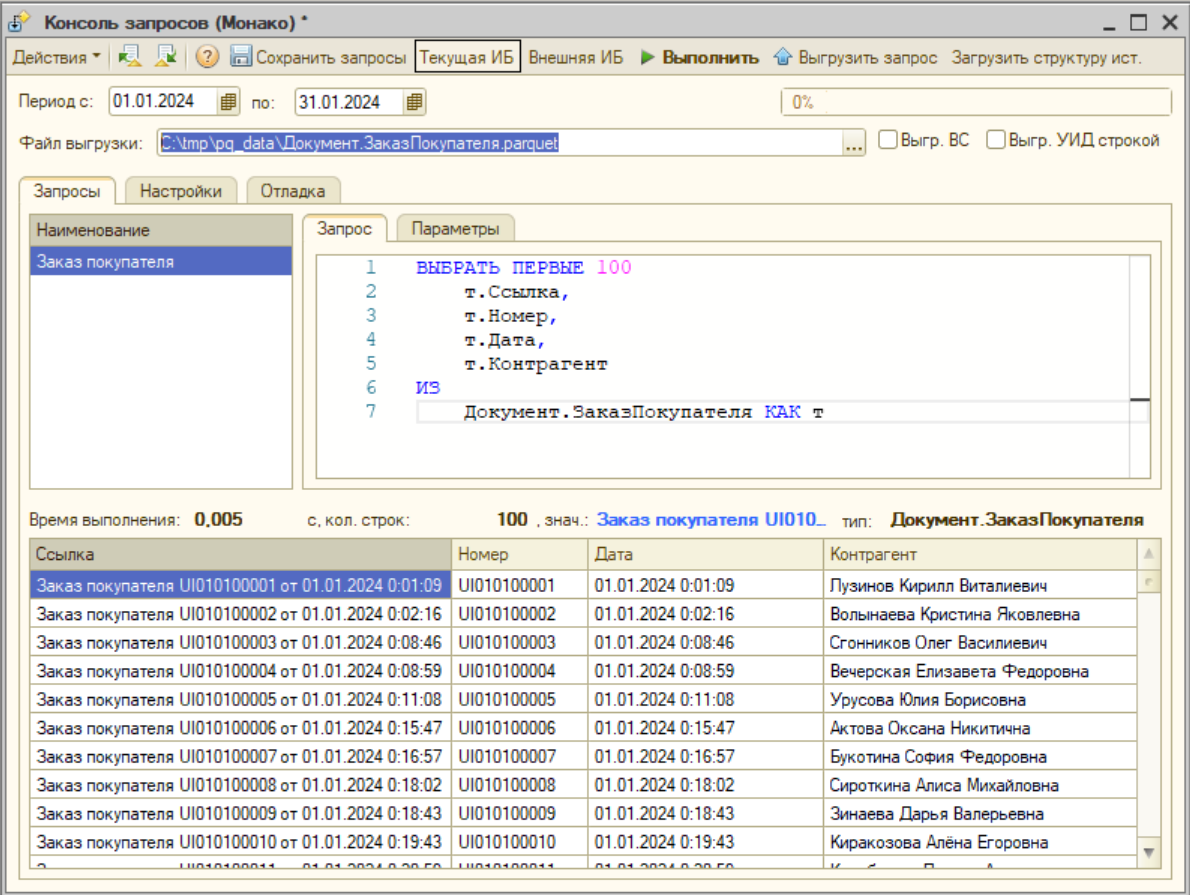The width and height of the screenshot is (1190, 895).
Task: Click the 'Внешняя ИБ' button
Action: point(575,57)
